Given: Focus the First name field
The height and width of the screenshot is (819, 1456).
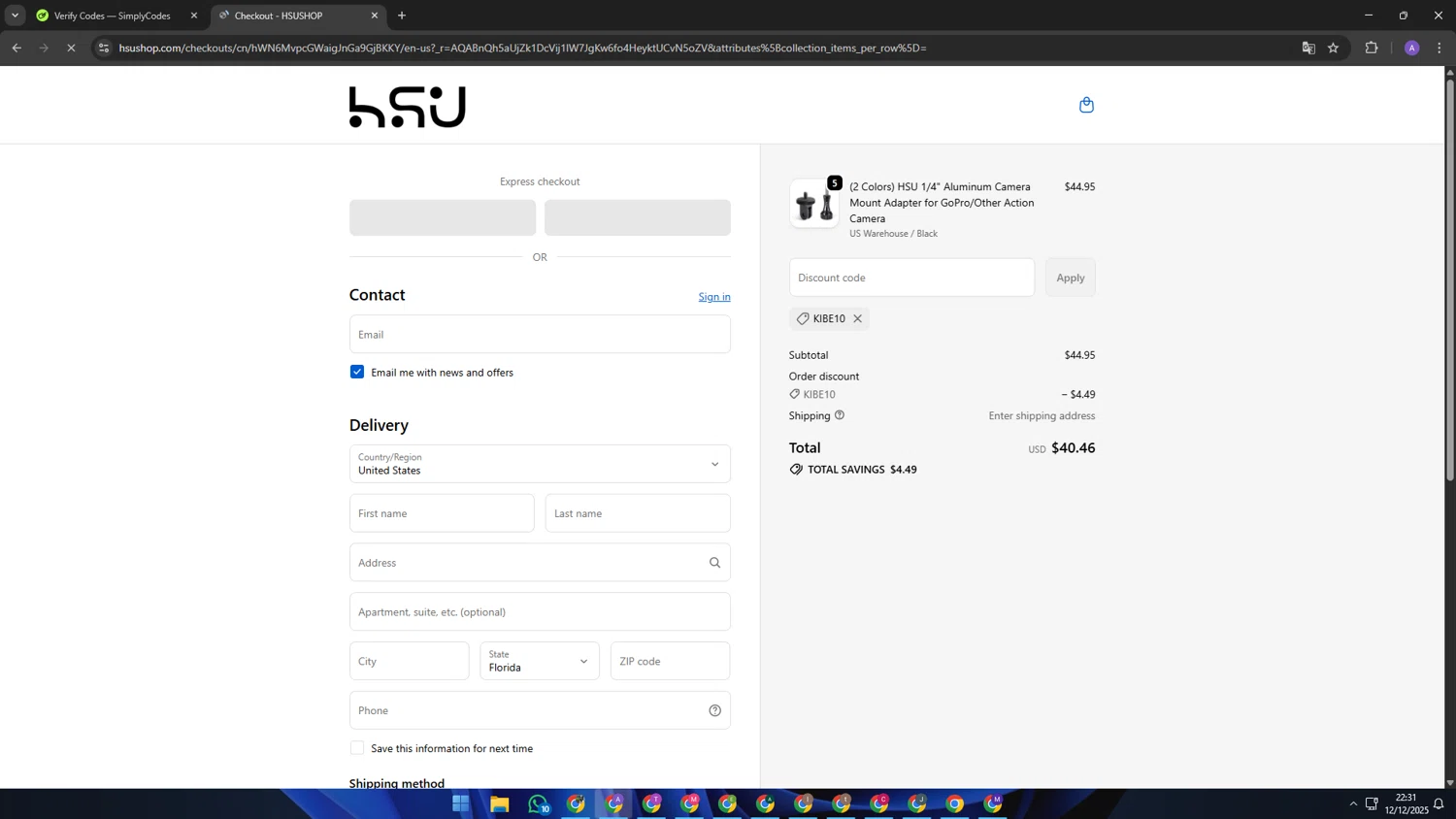Looking at the screenshot, I should [x=442, y=513].
